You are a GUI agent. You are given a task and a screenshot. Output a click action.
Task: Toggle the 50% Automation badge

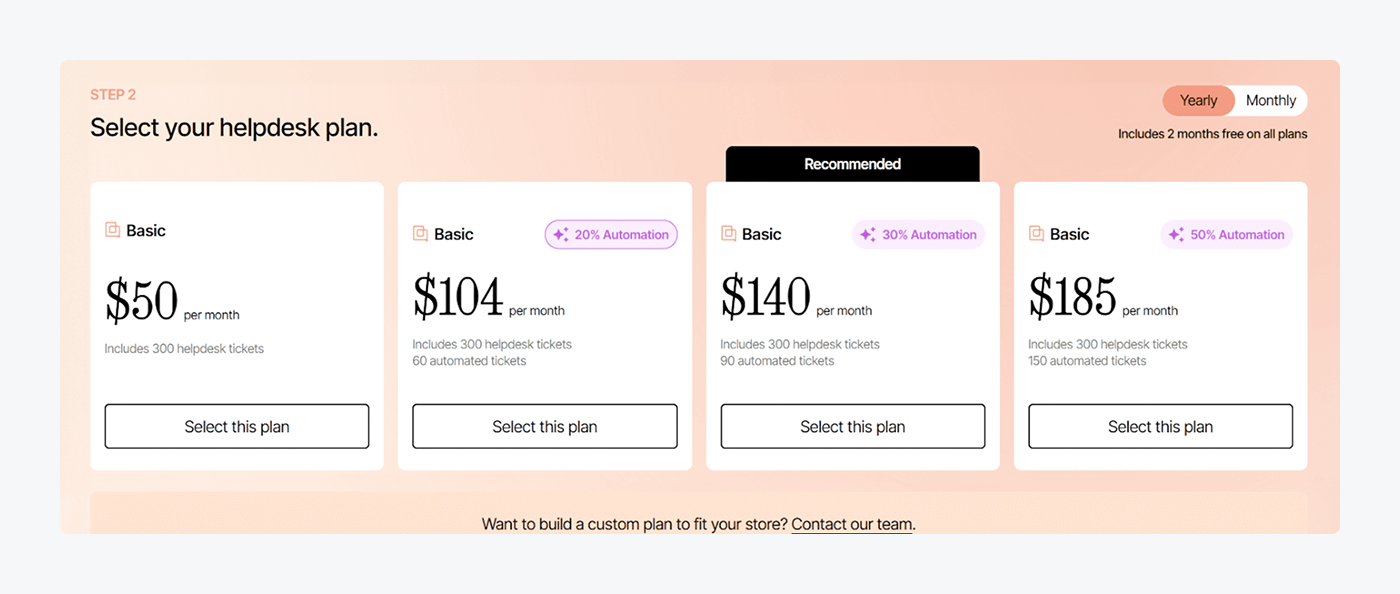coord(1226,234)
